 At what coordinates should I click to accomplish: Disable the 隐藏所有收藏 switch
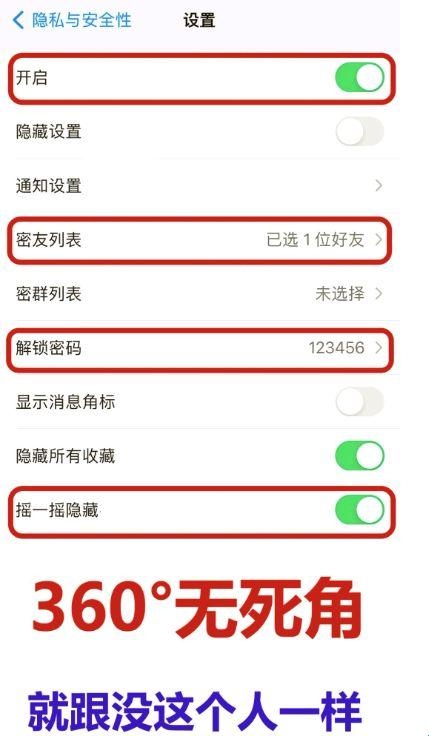click(360, 456)
